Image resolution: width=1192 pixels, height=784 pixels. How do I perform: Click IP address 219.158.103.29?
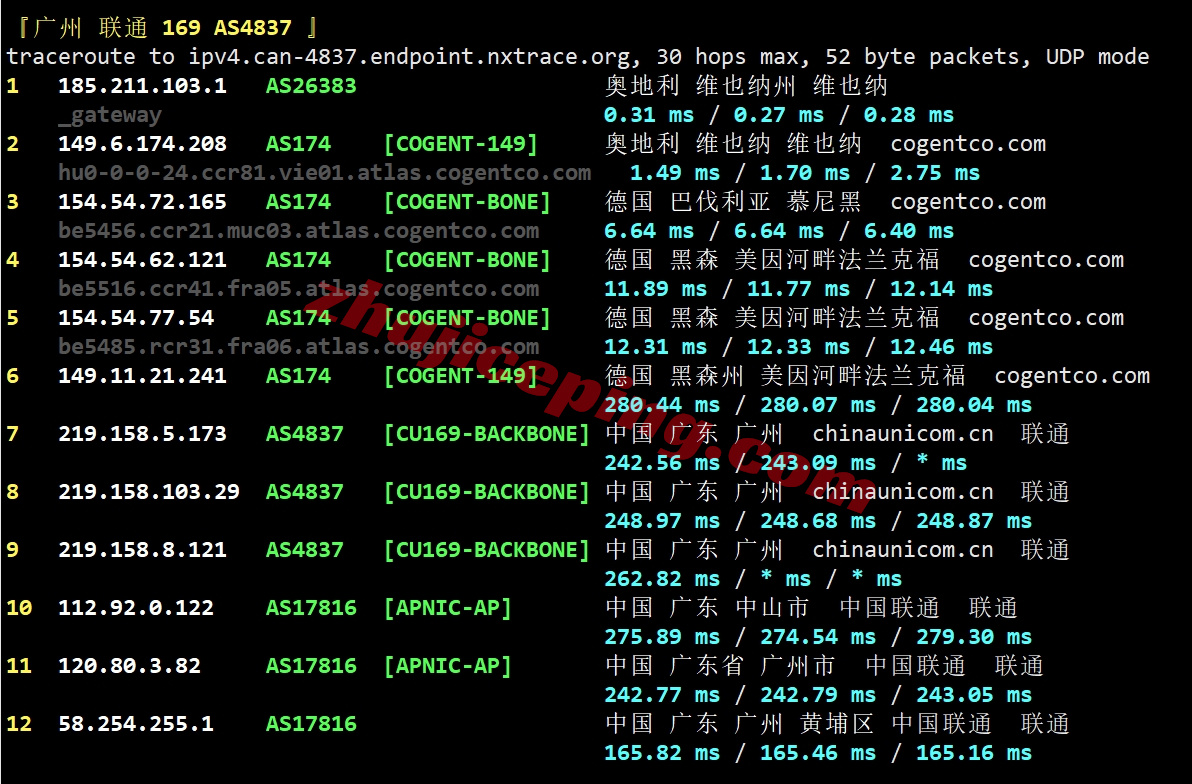coord(148,492)
